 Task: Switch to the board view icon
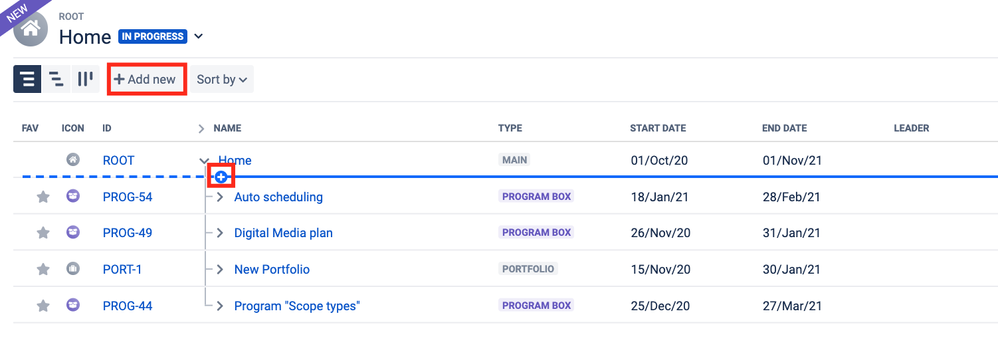85,79
